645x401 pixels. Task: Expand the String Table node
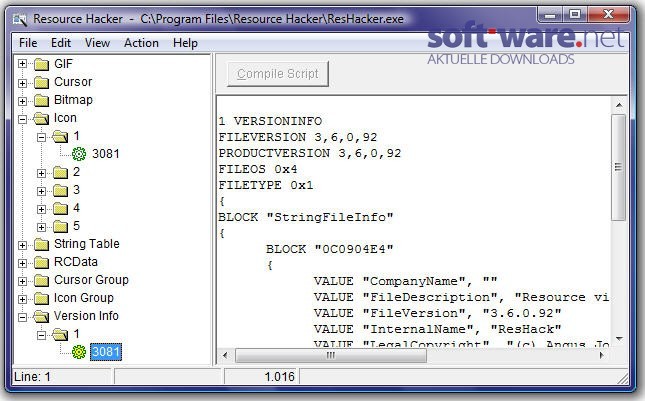(x=23, y=246)
